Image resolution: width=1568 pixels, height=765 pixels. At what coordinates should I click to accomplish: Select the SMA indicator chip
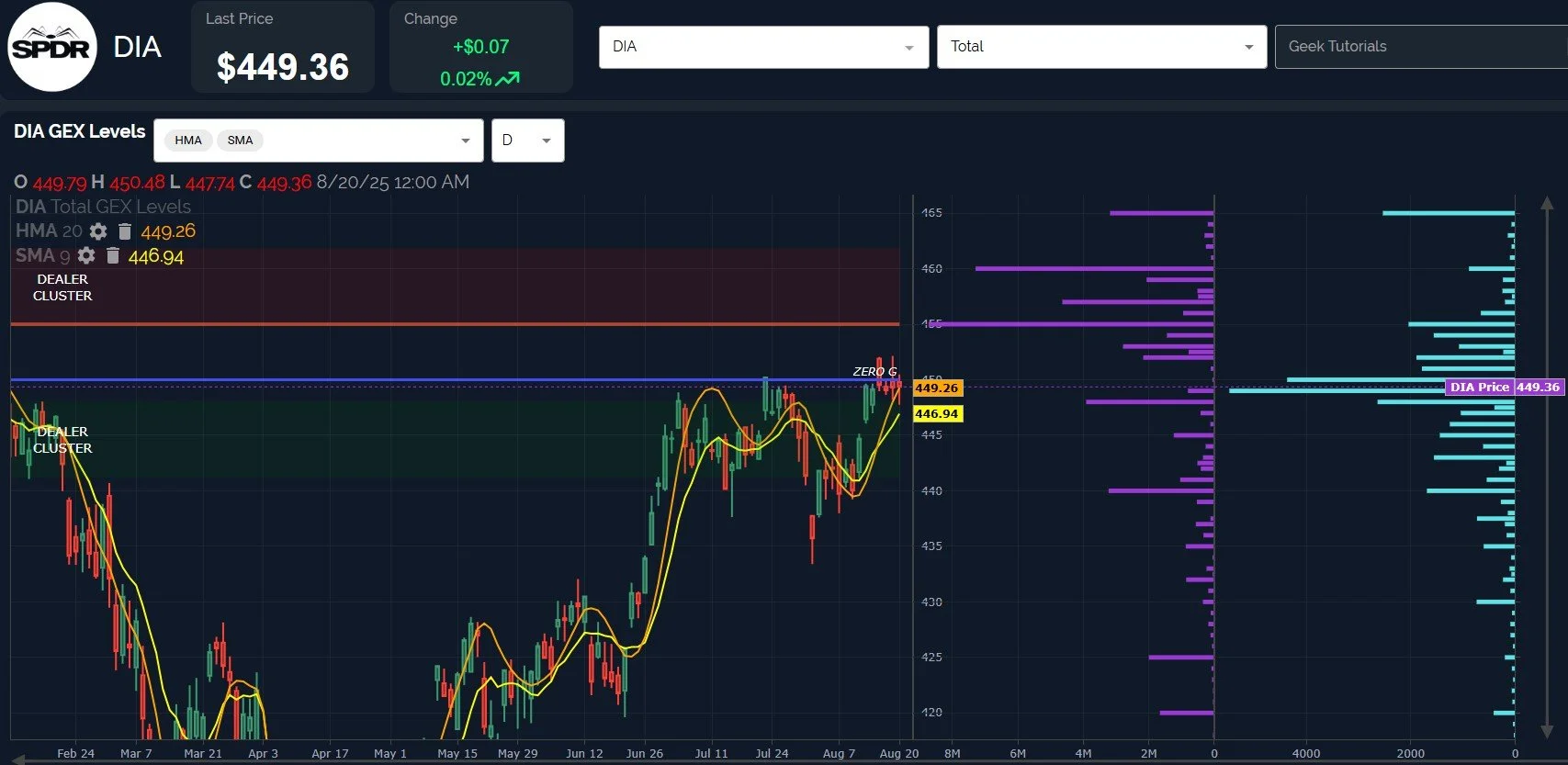pos(241,141)
